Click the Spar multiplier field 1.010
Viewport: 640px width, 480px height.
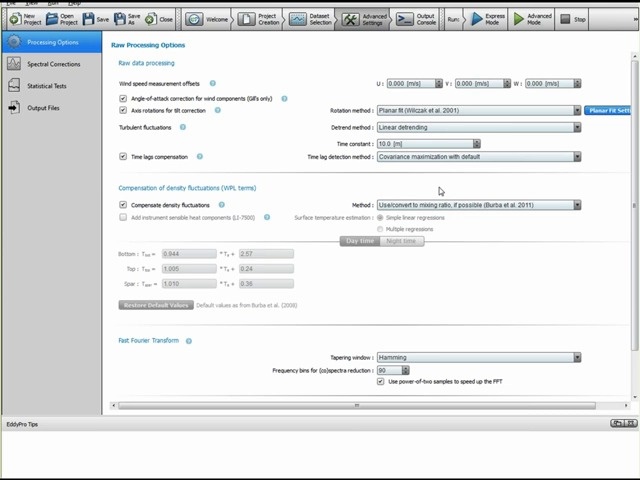tap(189, 284)
